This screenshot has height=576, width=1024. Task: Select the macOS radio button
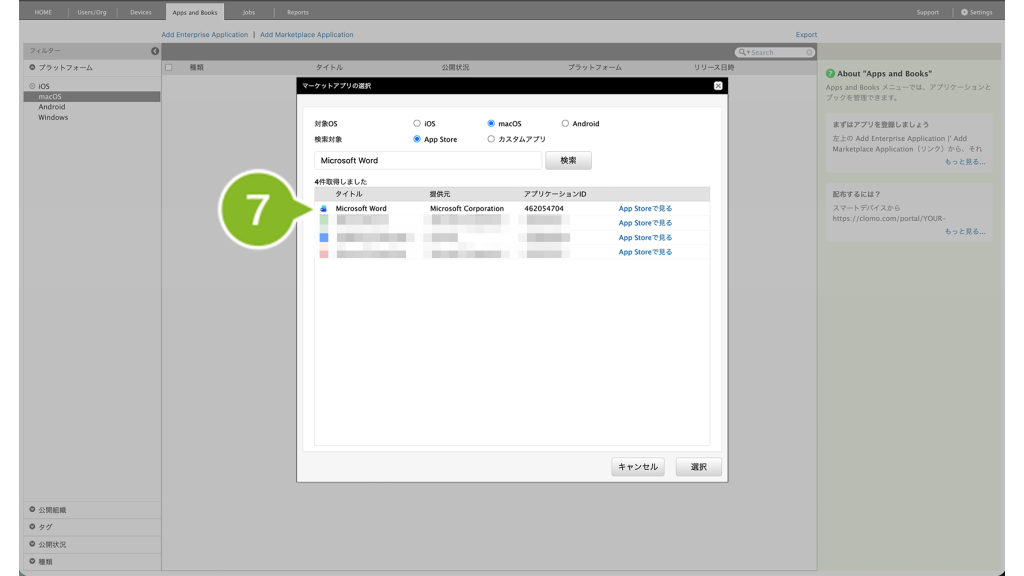(490, 123)
